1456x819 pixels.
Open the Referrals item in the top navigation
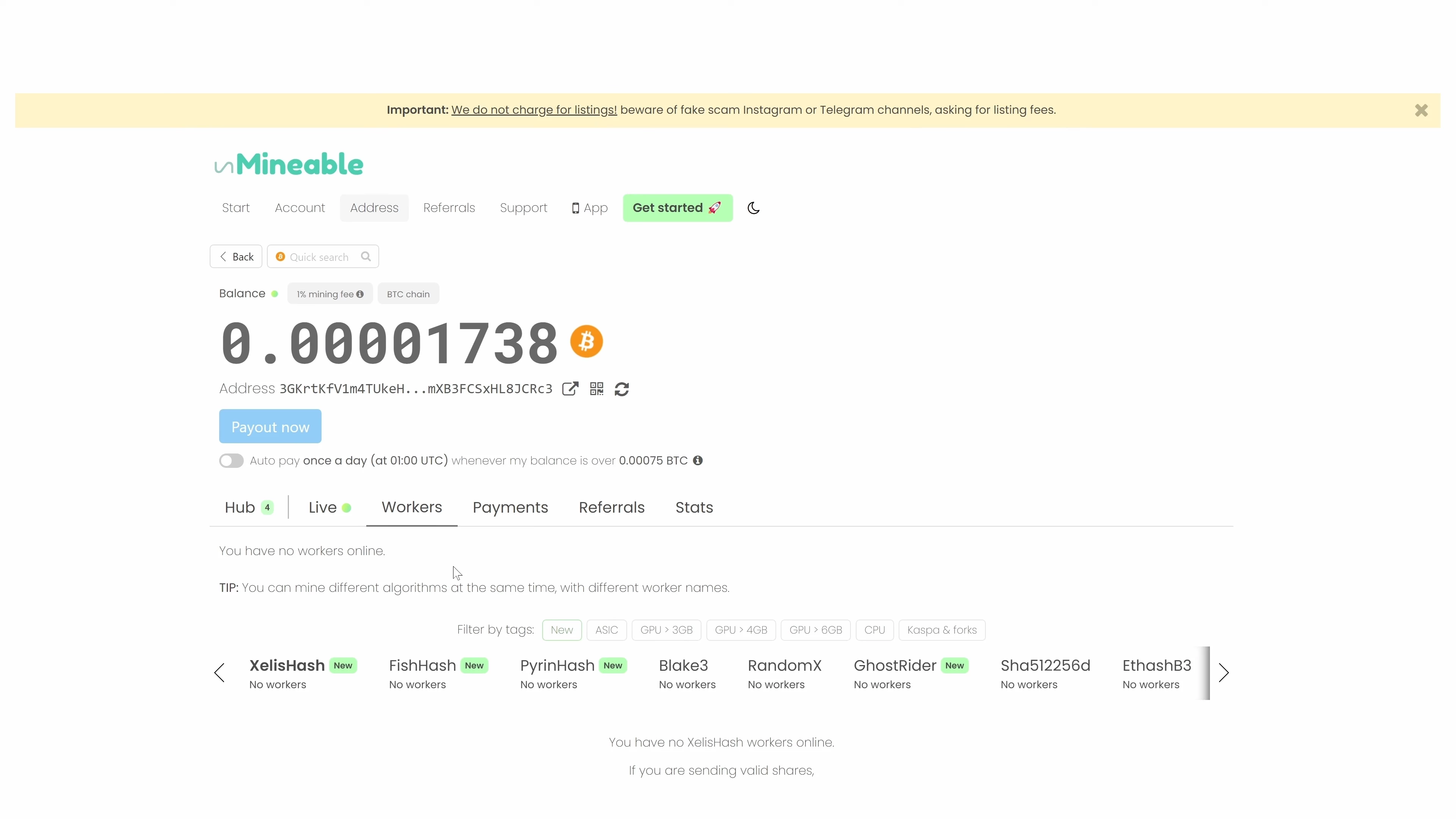click(449, 208)
